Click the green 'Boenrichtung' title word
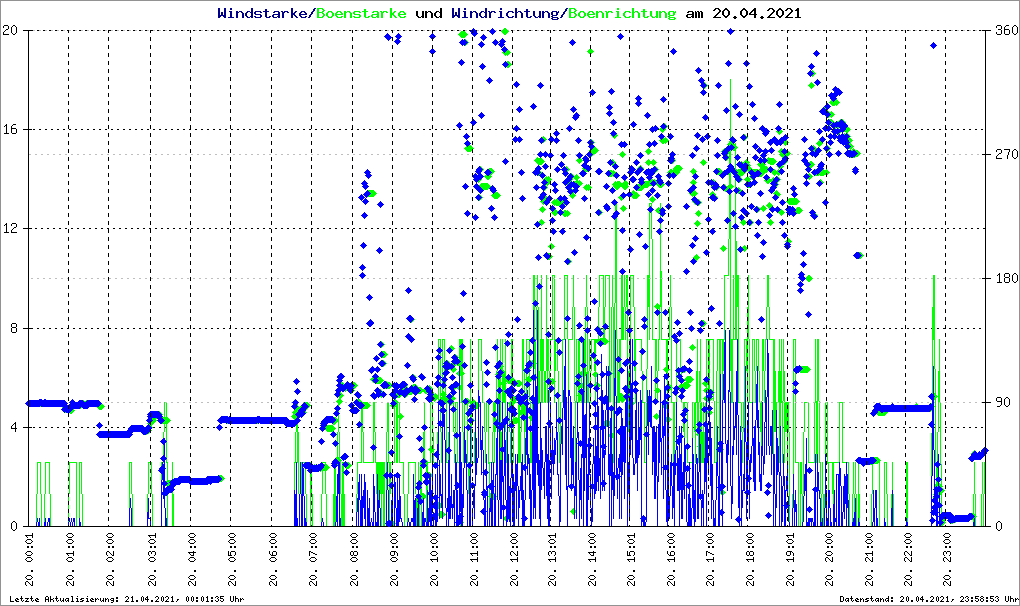The height and width of the screenshot is (606, 1020). pyautogui.click(x=623, y=14)
